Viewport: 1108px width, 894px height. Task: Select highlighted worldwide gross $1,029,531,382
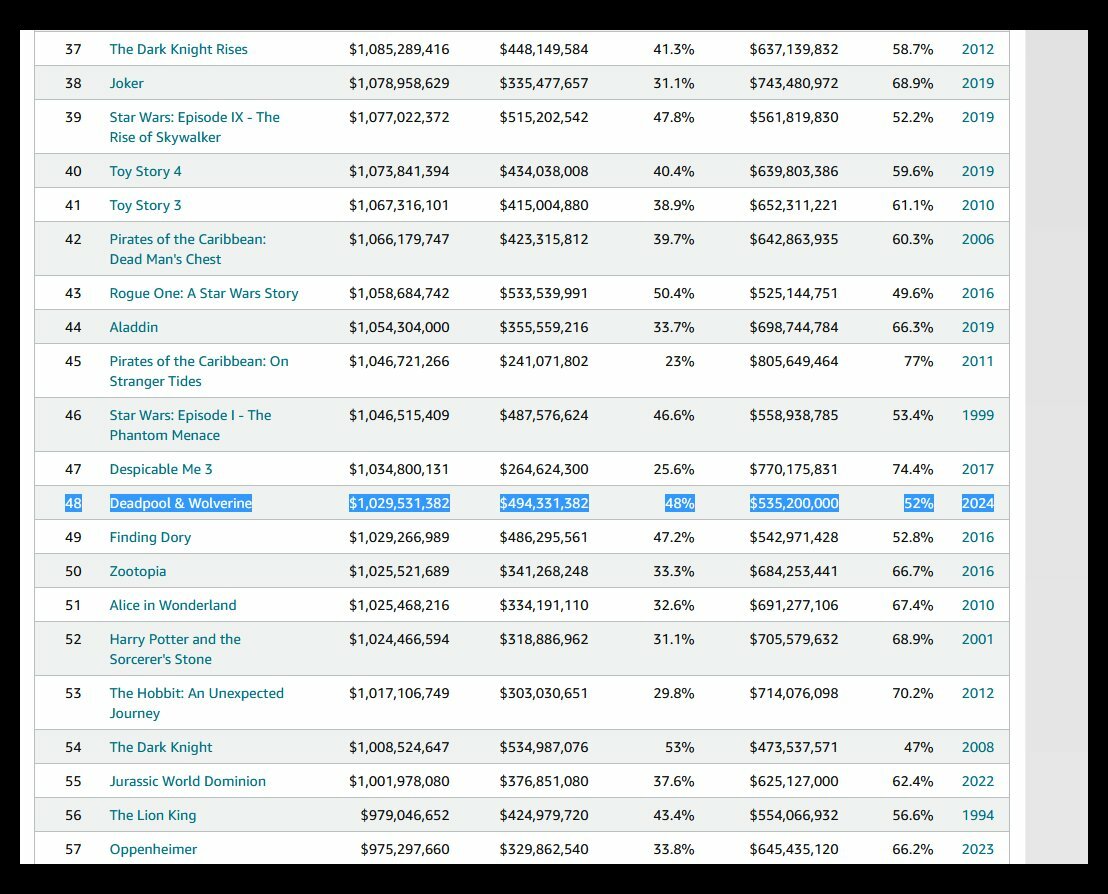click(x=399, y=503)
